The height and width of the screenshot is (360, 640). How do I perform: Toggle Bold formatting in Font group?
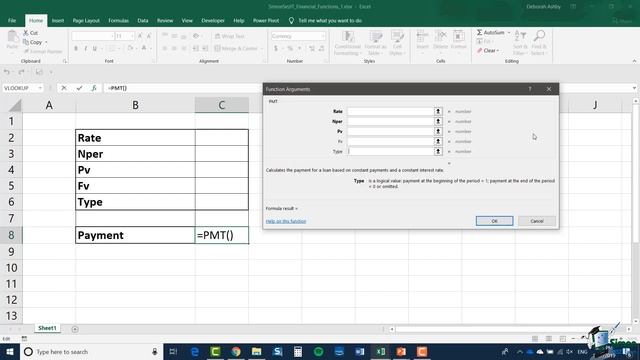(76, 49)
